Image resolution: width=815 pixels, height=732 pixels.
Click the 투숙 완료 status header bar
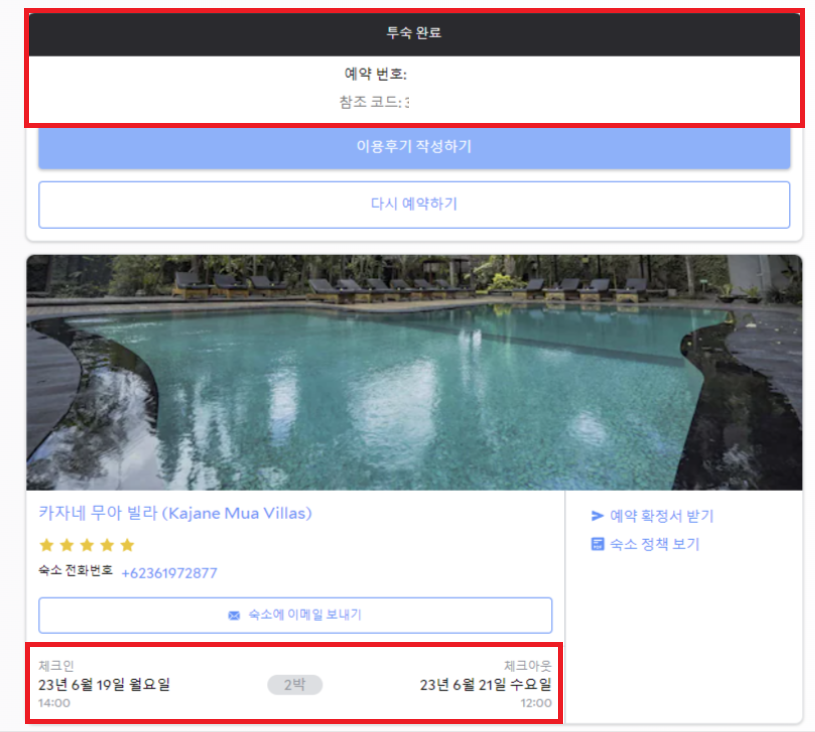(414, 33)
